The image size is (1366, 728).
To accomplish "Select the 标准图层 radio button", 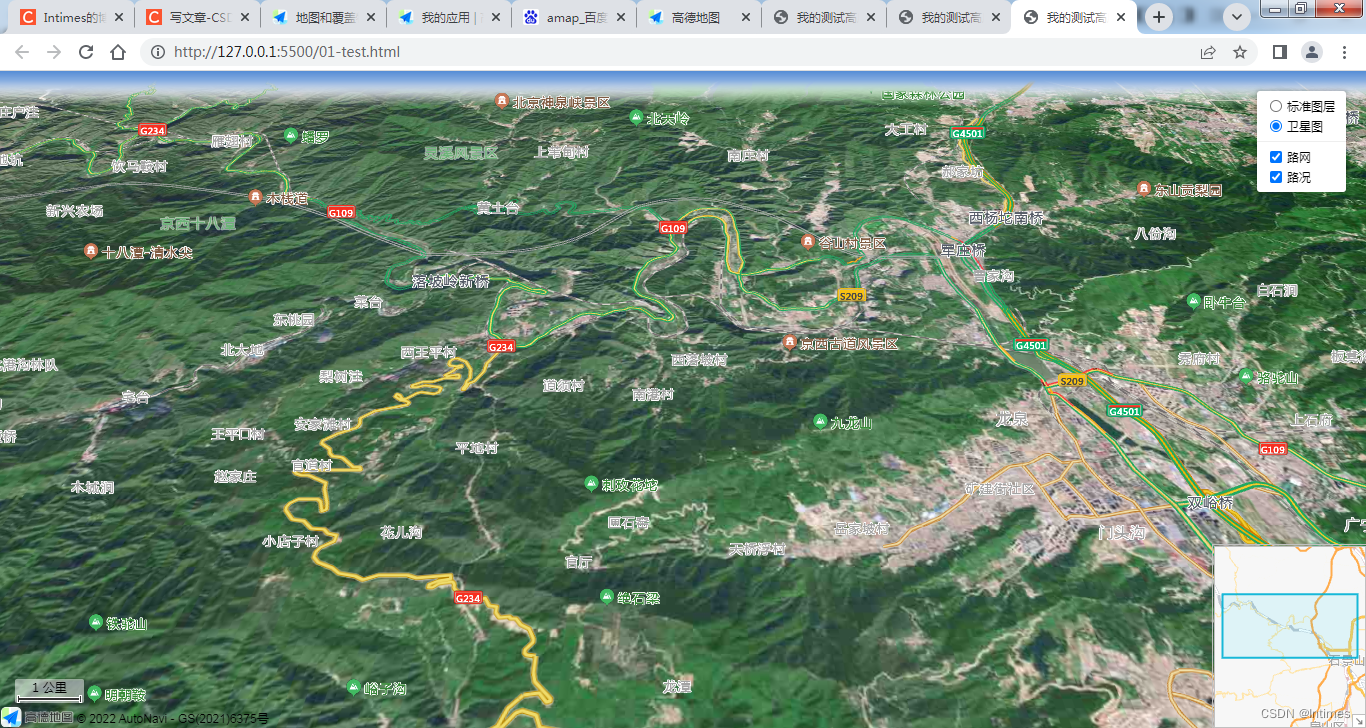I will pyautogui.click(x=1276, y=106).
